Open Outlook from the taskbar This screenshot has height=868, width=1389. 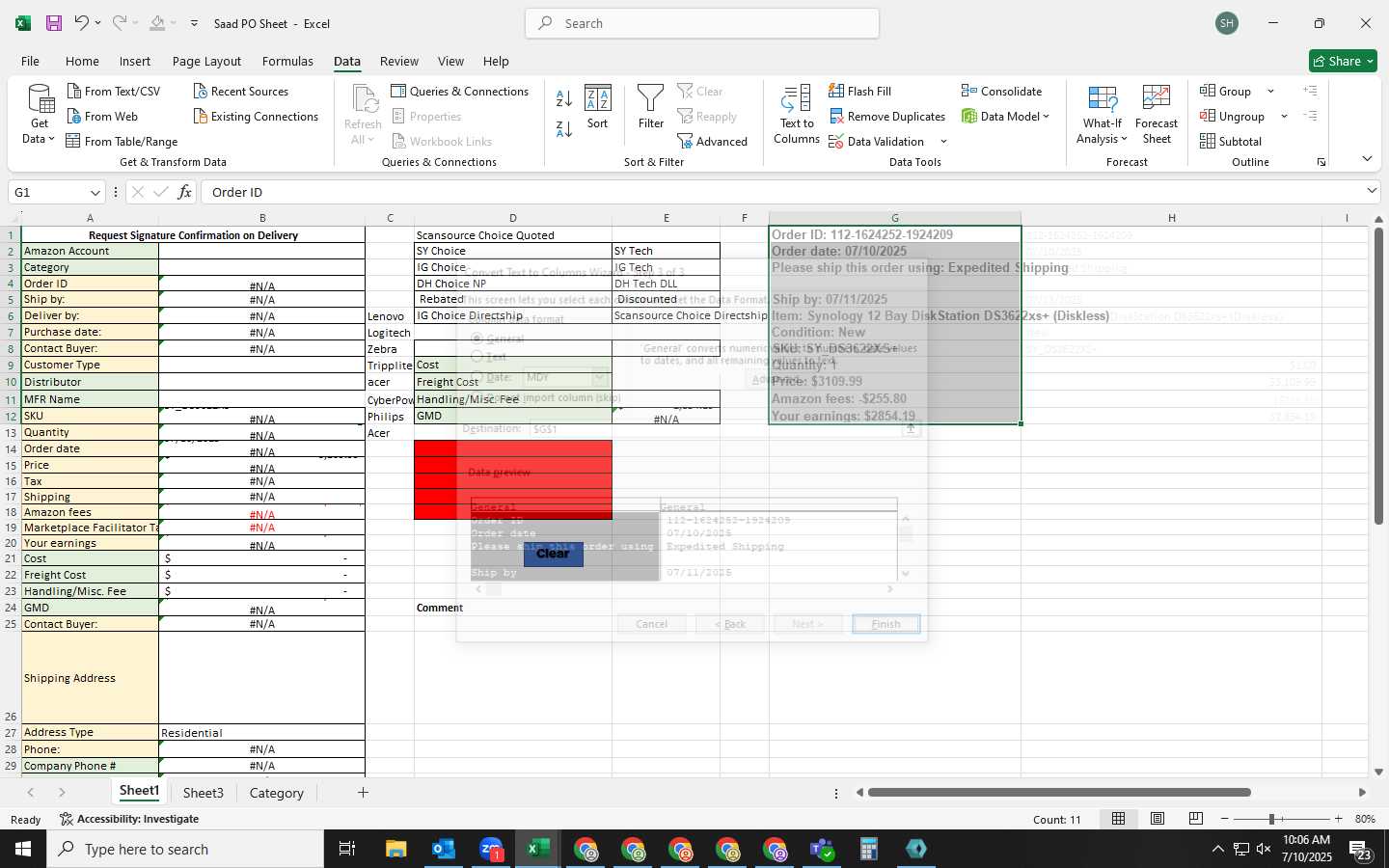coord(444,849)
